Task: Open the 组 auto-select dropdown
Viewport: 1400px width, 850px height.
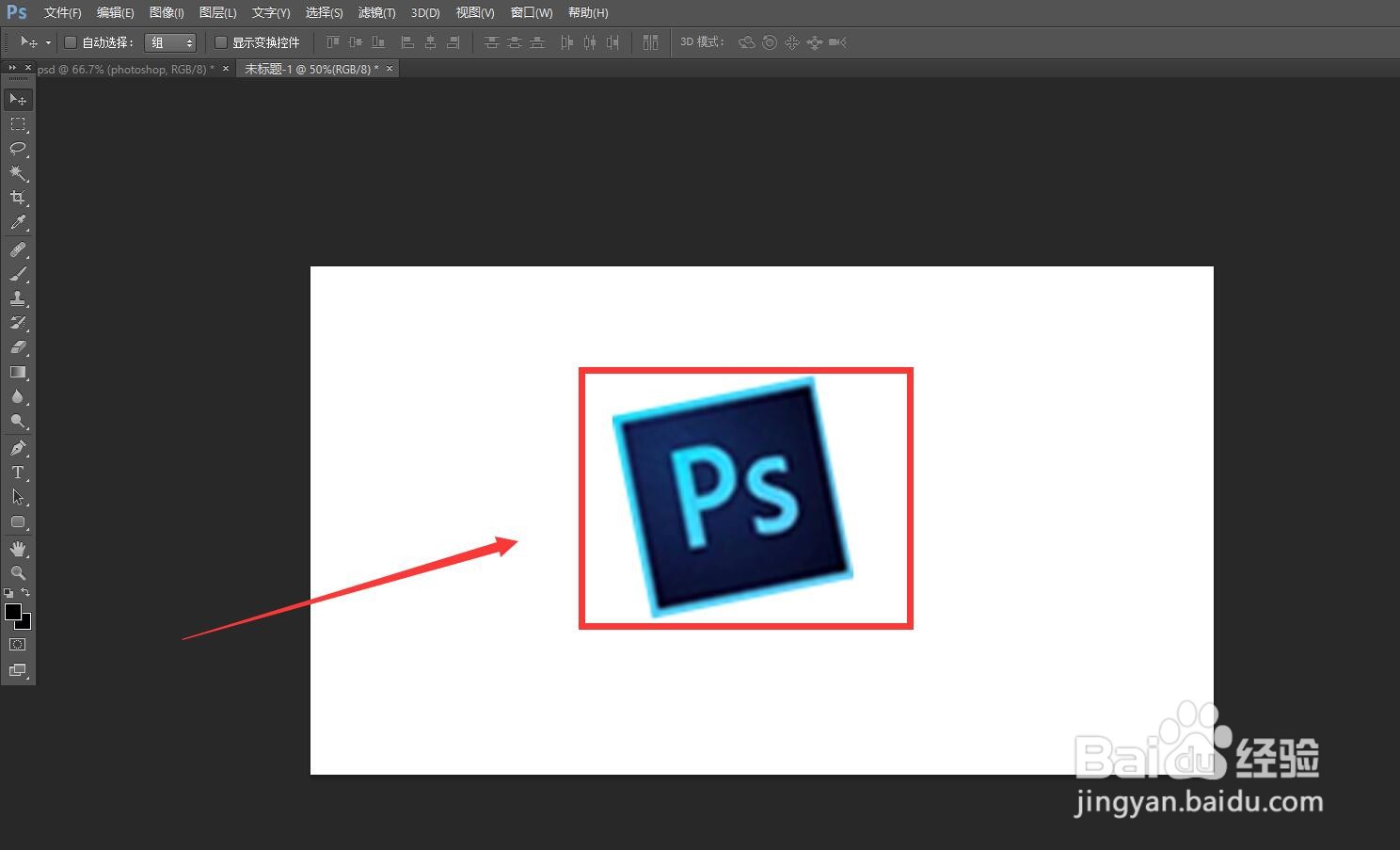Action: (170, 42)
